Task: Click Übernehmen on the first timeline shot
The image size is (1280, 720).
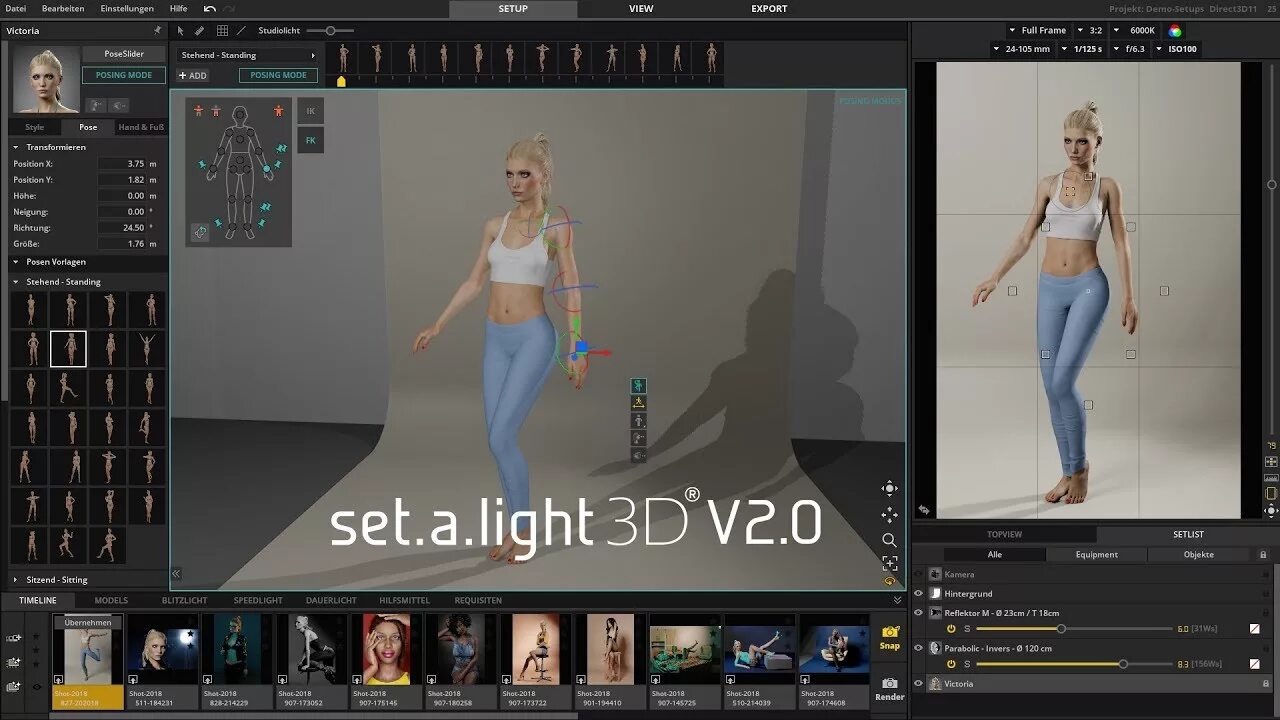Action: tap(88, 623)
